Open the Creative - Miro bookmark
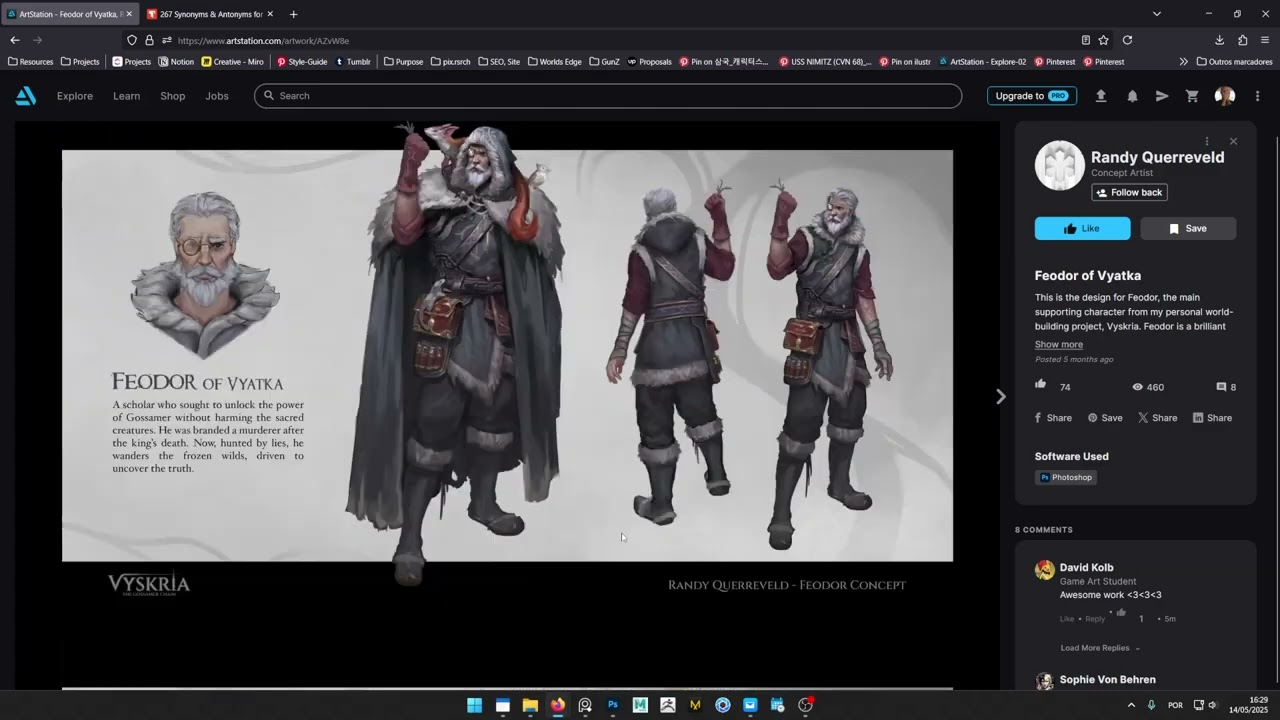Image resolution: width=1280 pixels, height=720 pixels. click(x=232, y=61)
